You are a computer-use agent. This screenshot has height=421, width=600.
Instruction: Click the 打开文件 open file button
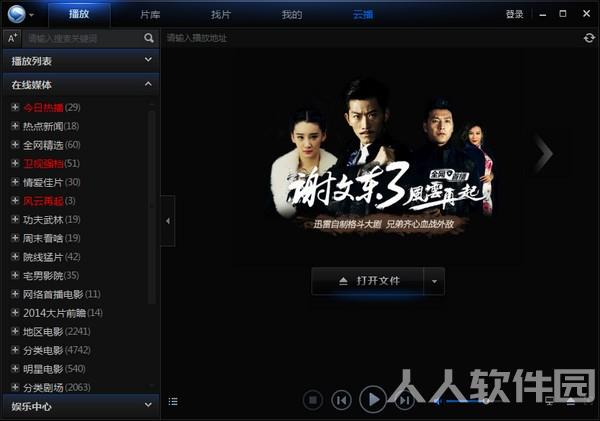(x=368, y=281)
